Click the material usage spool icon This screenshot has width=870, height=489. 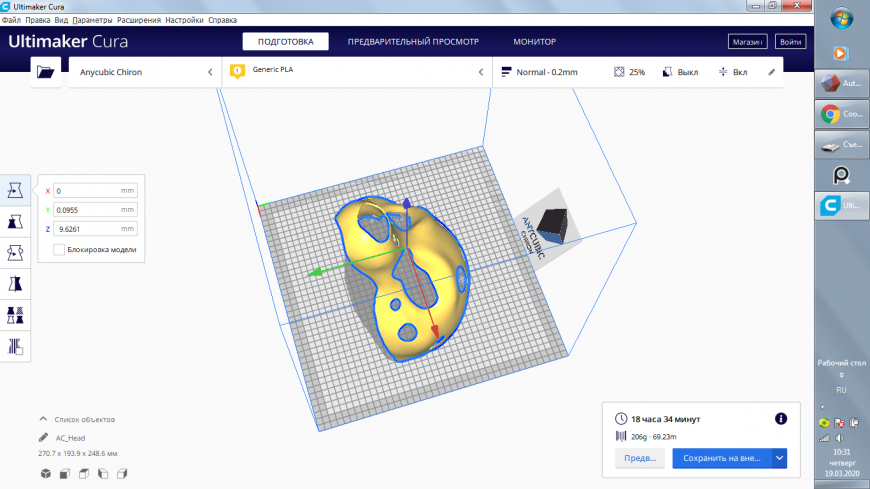coord(621,436)
